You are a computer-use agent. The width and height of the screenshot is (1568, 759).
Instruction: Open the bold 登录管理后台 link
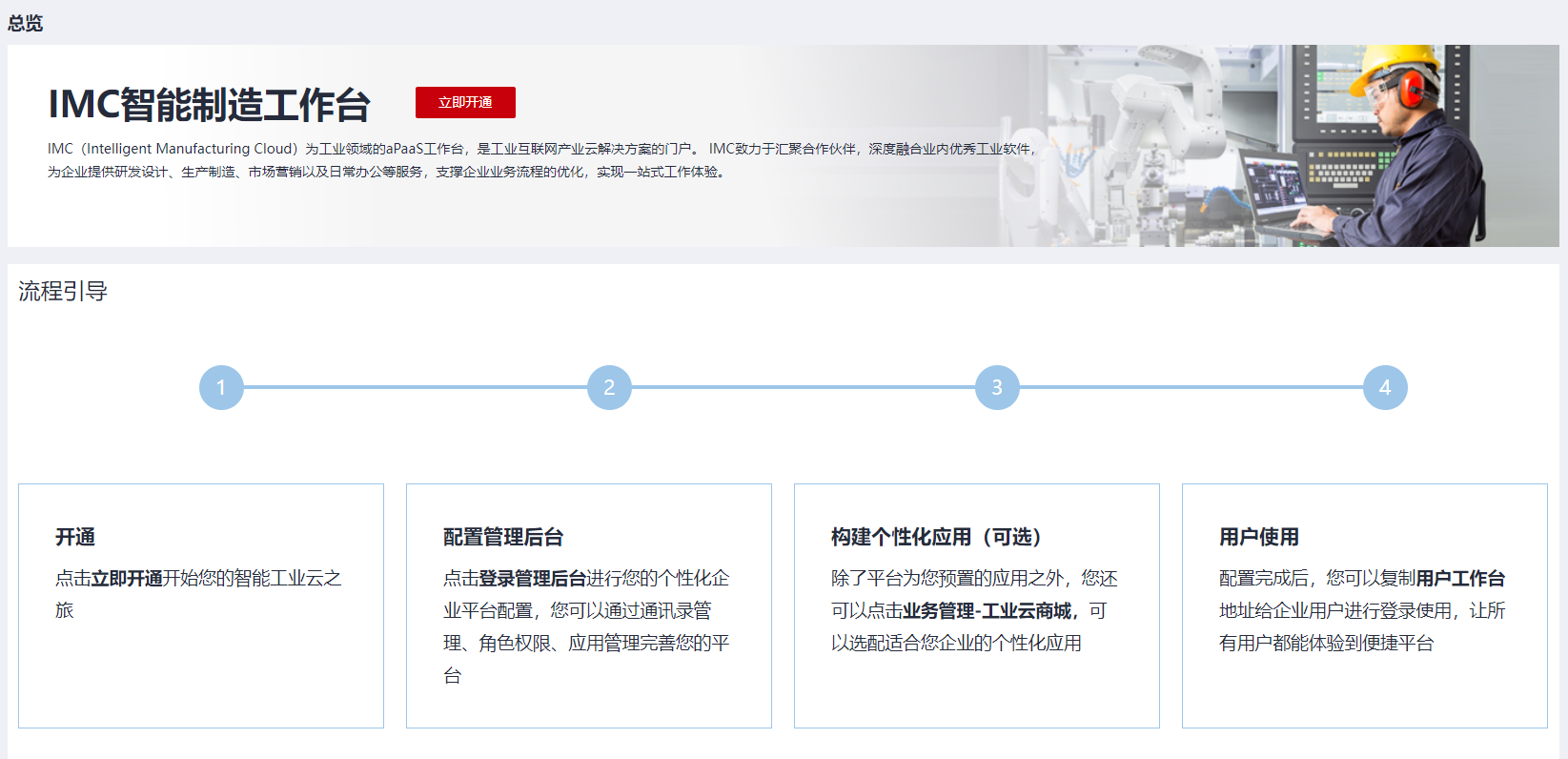pyautogui.click(x=533, y=579)
